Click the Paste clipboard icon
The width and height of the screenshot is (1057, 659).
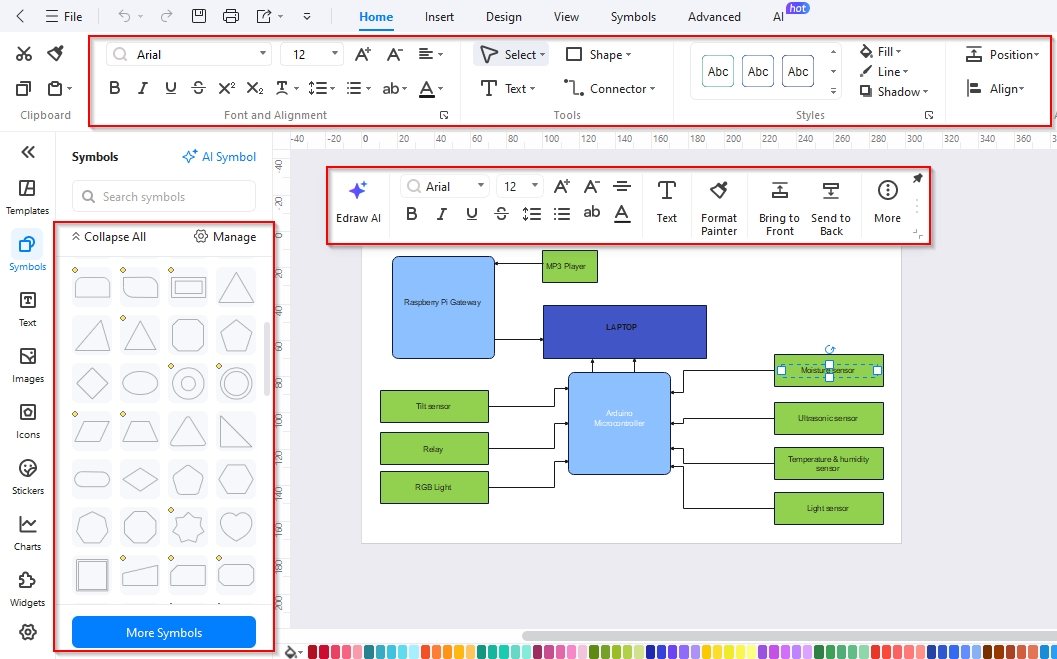(x=55, y=88)
